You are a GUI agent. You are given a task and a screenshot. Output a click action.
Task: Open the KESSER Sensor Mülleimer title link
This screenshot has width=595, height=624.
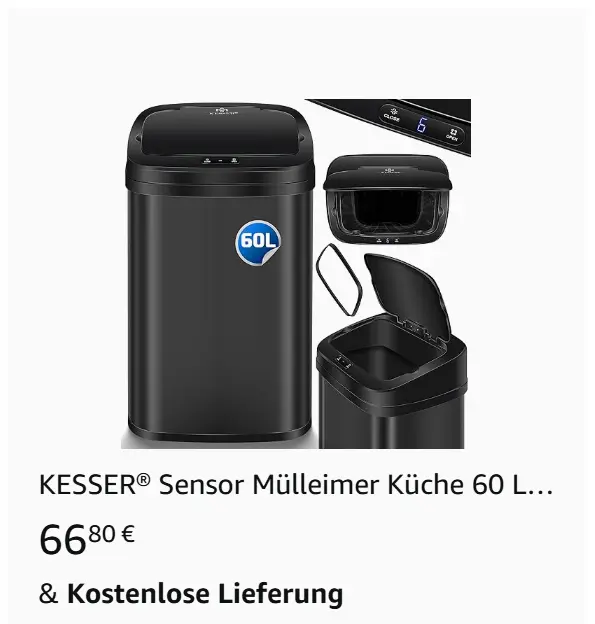(x=296, y=485)
